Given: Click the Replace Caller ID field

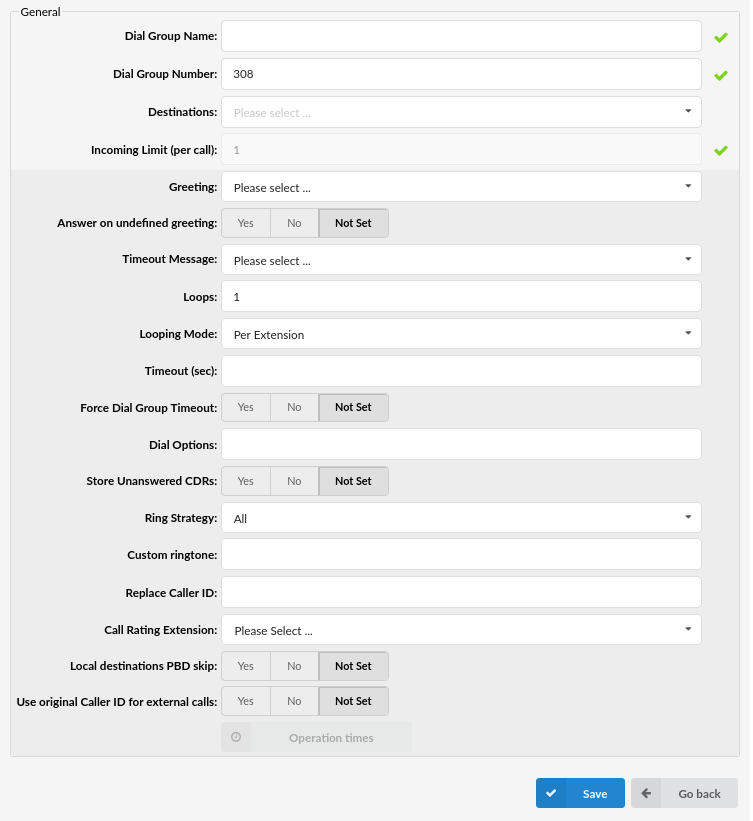Looking at the screenshot, I should 461,592.
